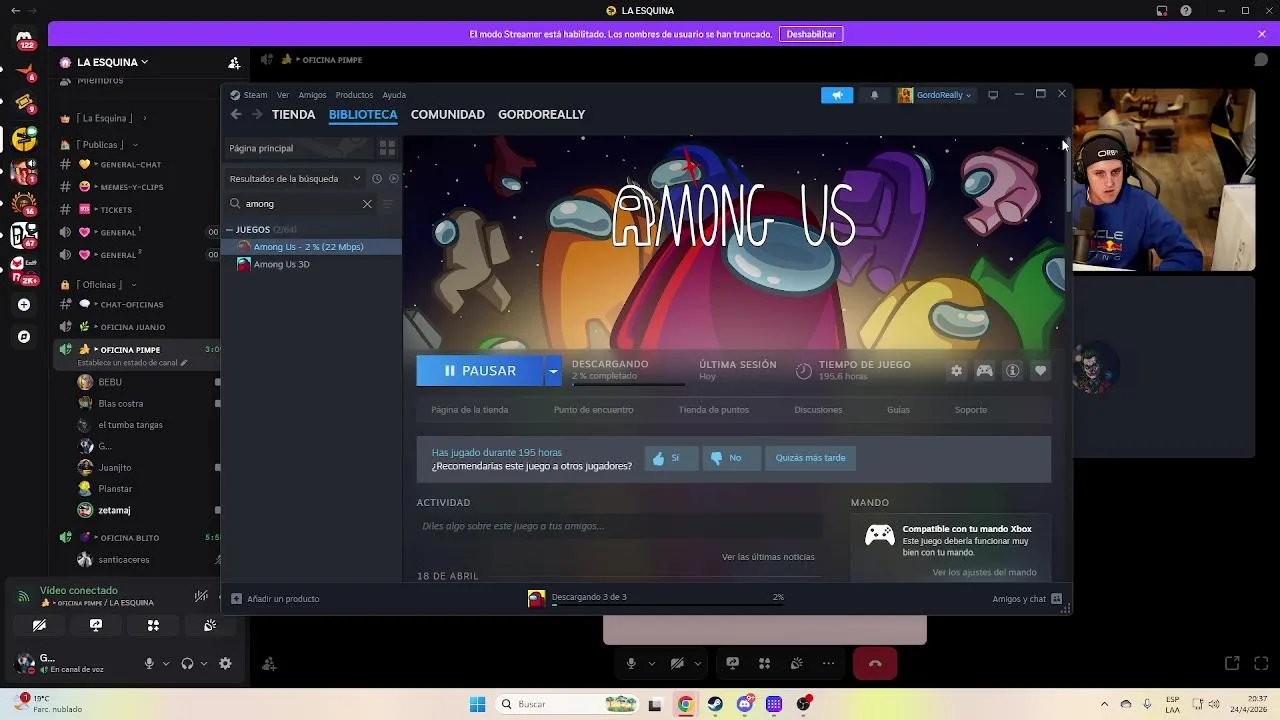Share your screen in Discord voice panel
The width and height of the screenshot is (1280, 720).
[96, 625]
